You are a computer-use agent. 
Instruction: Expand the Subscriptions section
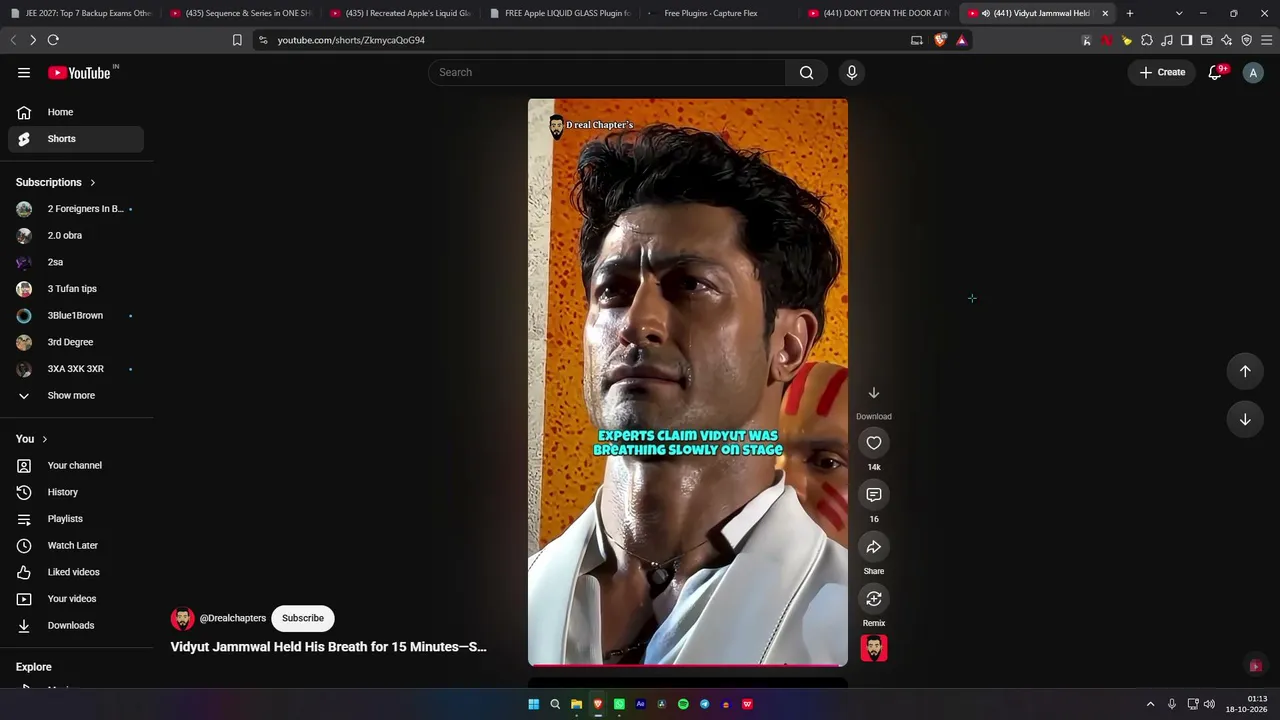56,182
